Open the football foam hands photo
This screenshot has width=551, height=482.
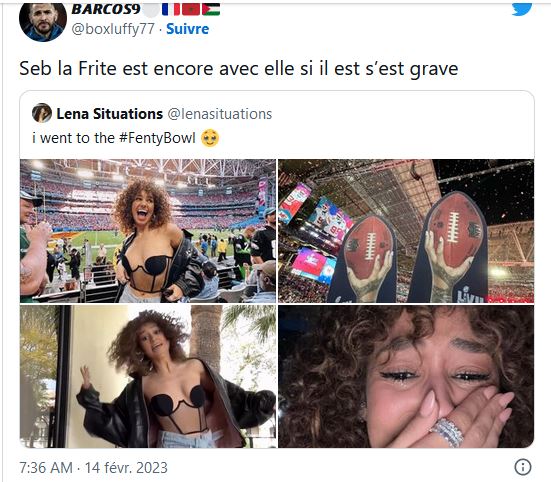coord(406,231)
